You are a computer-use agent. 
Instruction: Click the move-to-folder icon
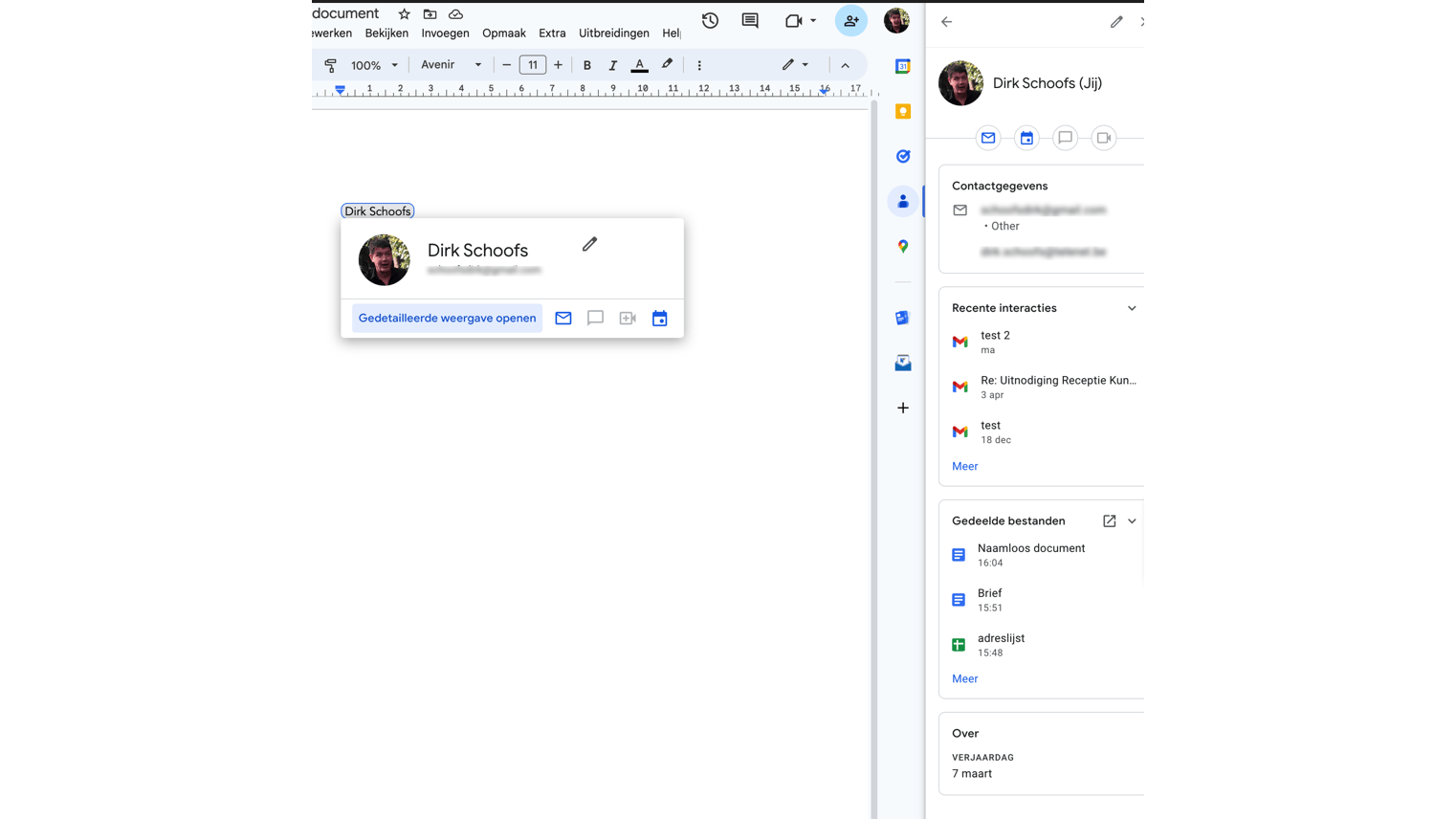tap(430, 14)
